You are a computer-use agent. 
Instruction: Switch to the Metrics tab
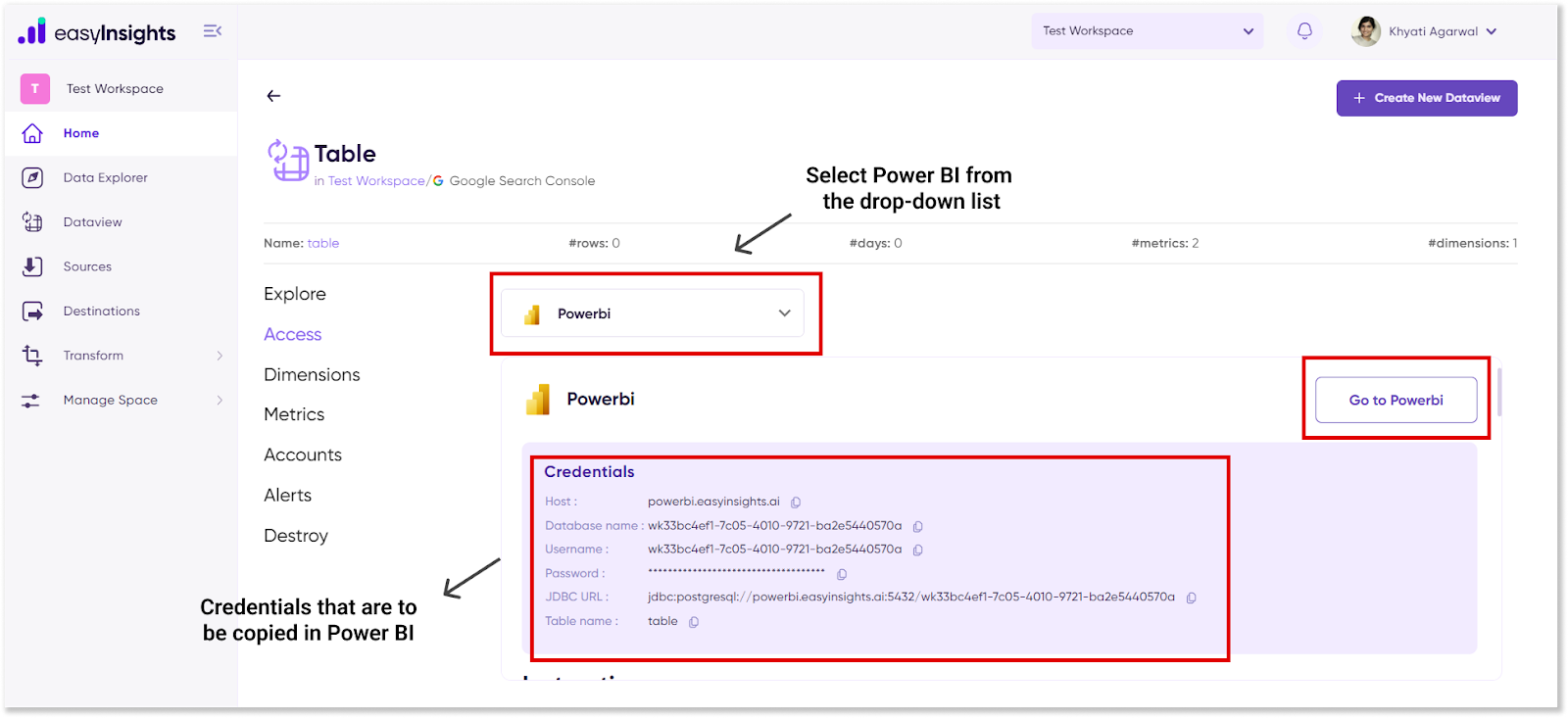[x=294, y=414]
